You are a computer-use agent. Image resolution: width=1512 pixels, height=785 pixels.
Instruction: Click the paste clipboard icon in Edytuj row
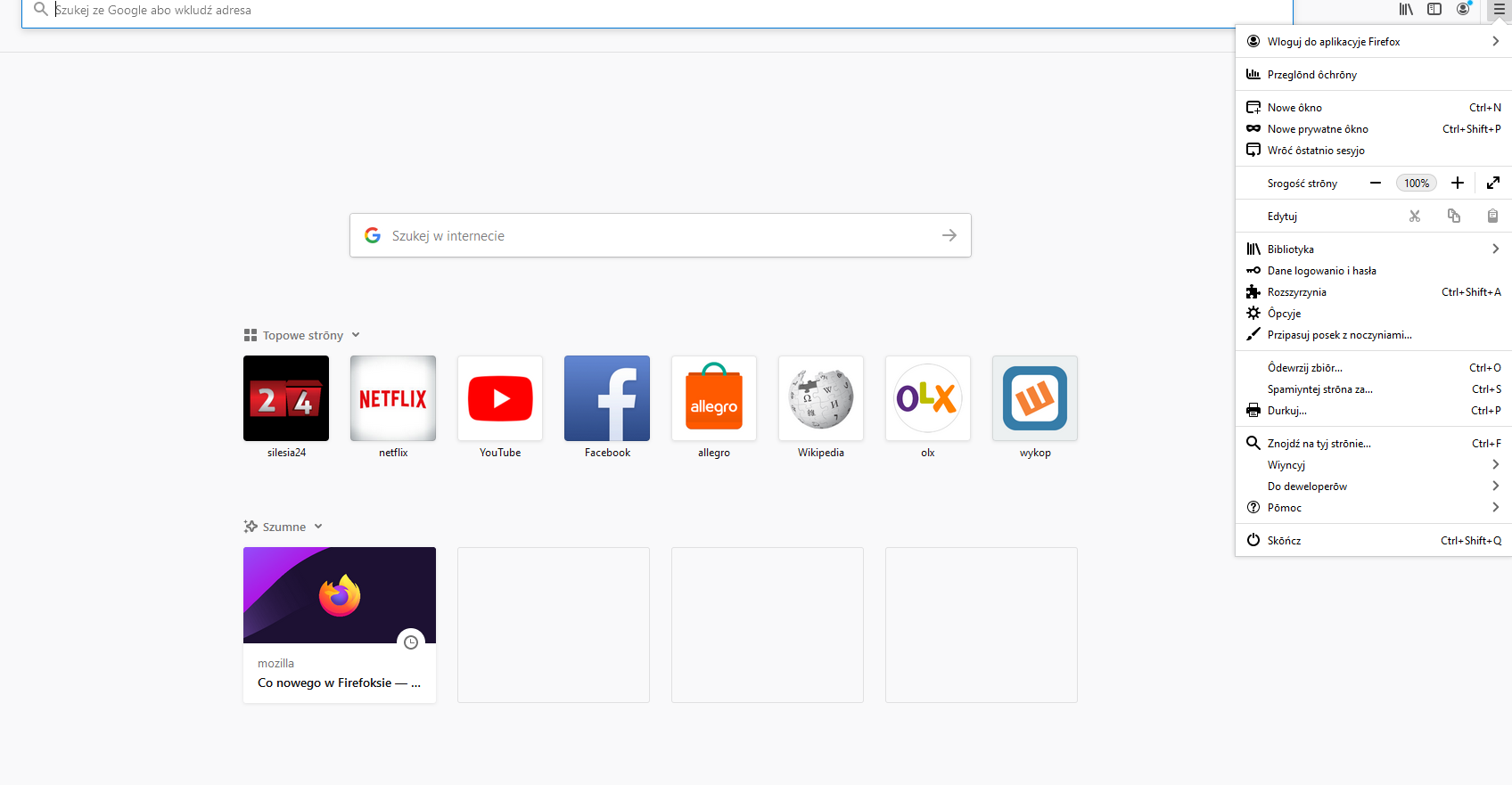(1492, 216)
